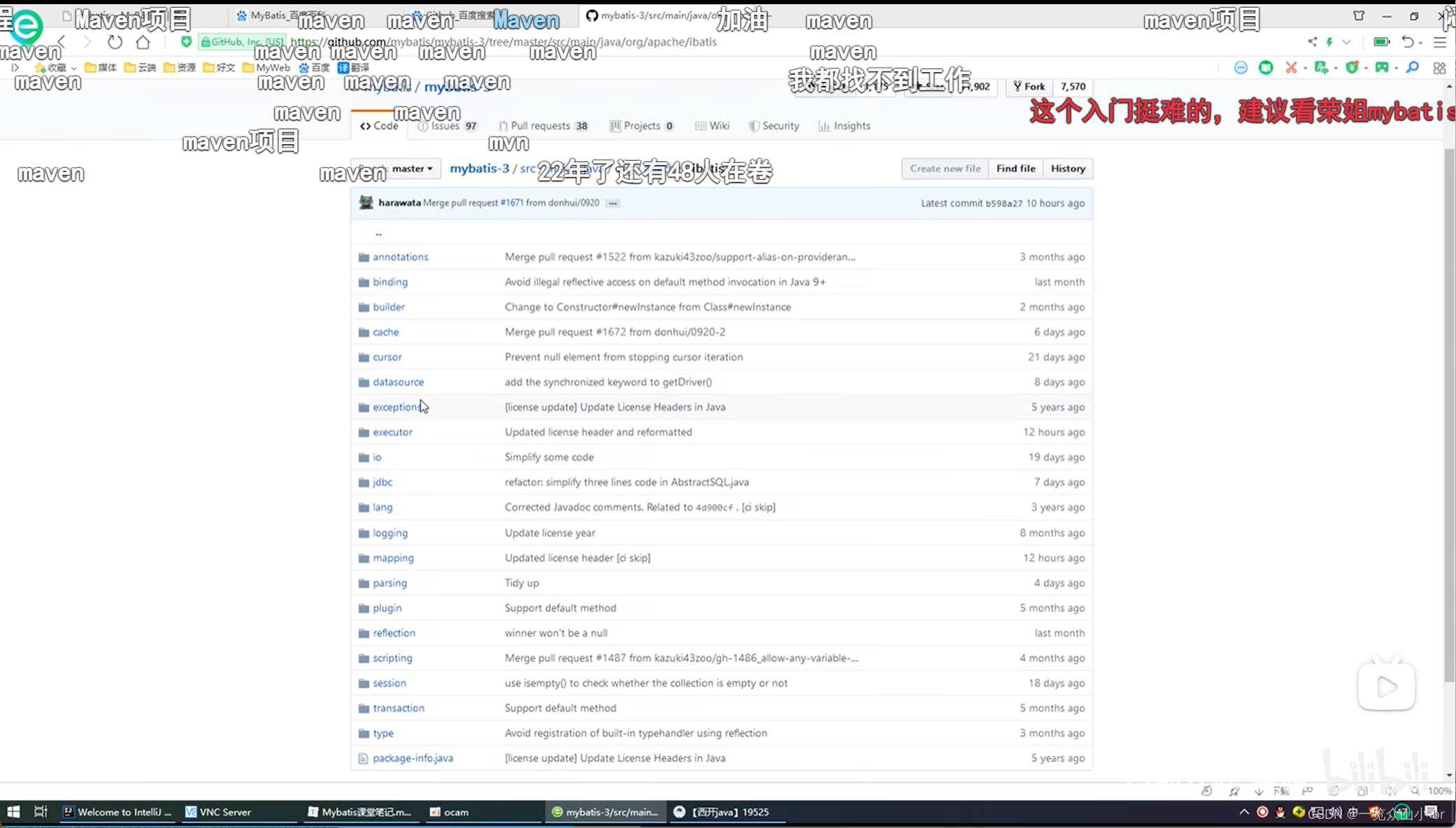The width and height of the screenshot is (1456, 828).
Task: Open the master branch dropdown
Action: pyautogui.click(x=411, y=169)
